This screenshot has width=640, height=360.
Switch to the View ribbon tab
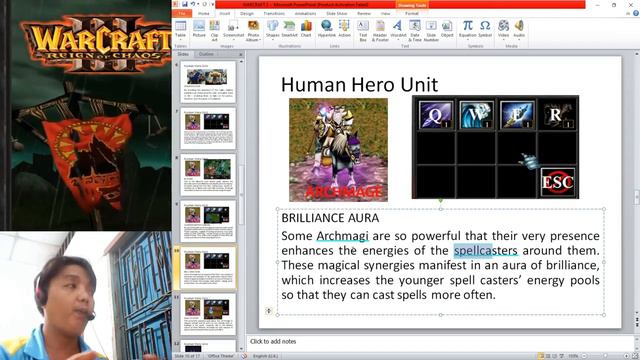click(x=385, y=13)
